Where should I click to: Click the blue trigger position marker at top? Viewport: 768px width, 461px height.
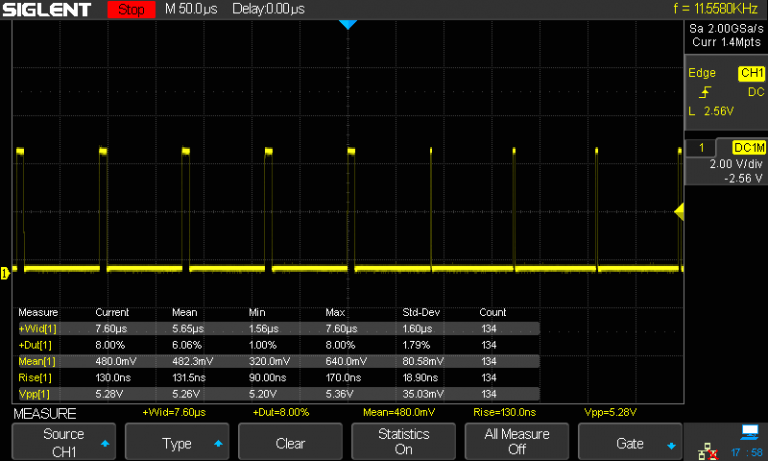[x=347, y=24]
